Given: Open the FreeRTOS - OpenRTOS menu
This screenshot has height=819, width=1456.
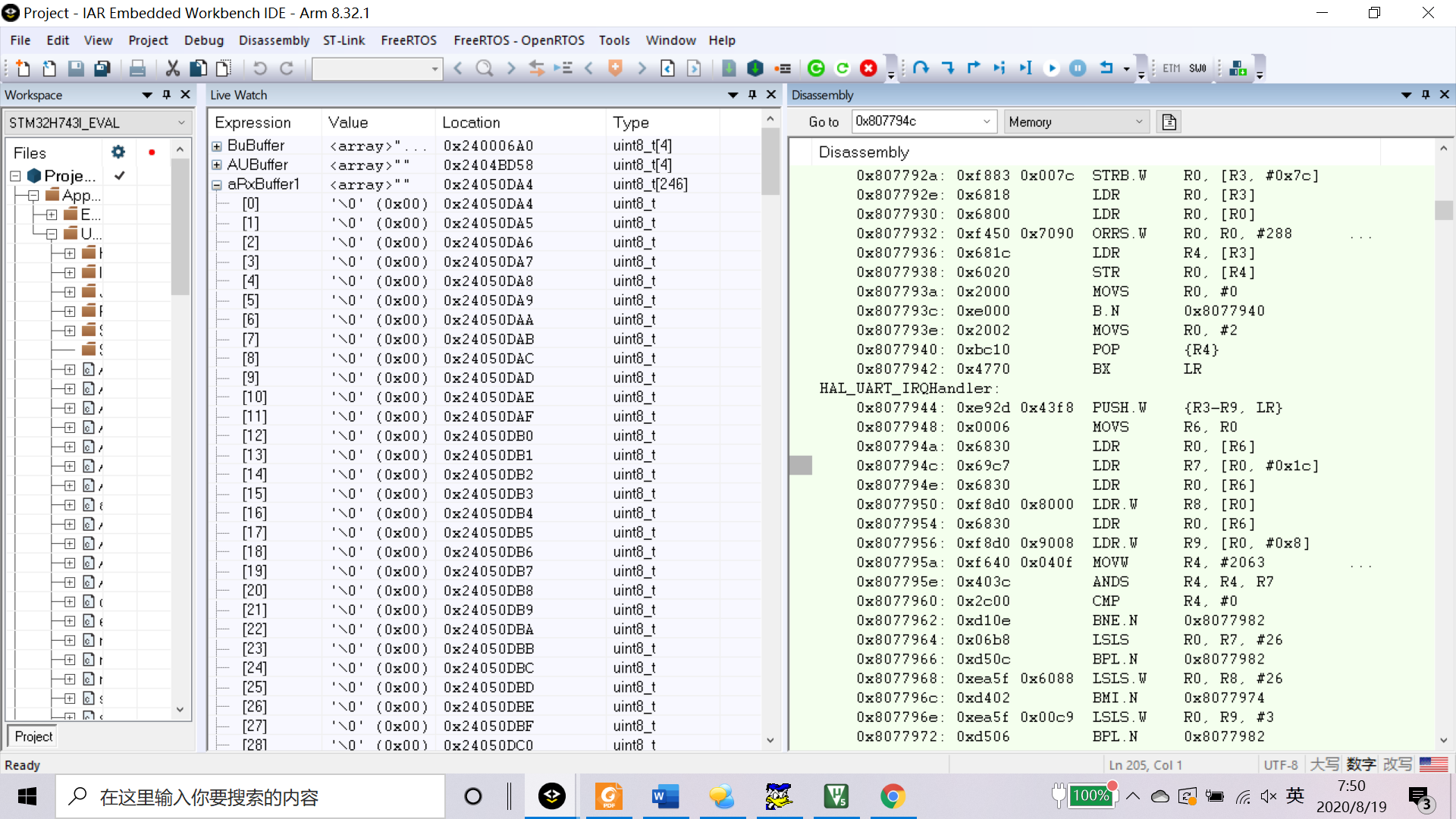Looking at the screenshot, I should (519, 40).
